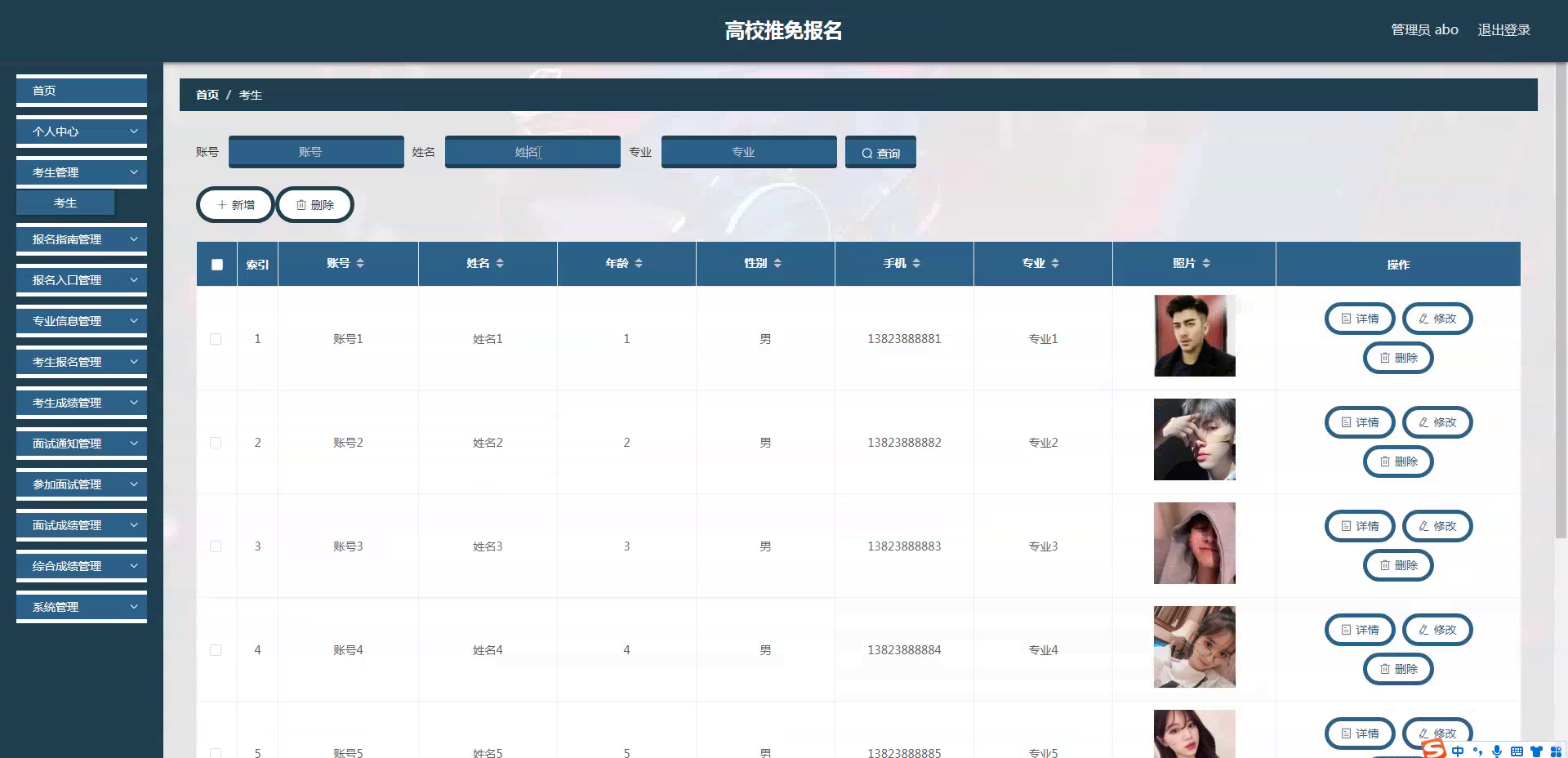Screen dimensions: 1568x758
Task: Sort table by 手机 column arrows
Action: (916, 263)
